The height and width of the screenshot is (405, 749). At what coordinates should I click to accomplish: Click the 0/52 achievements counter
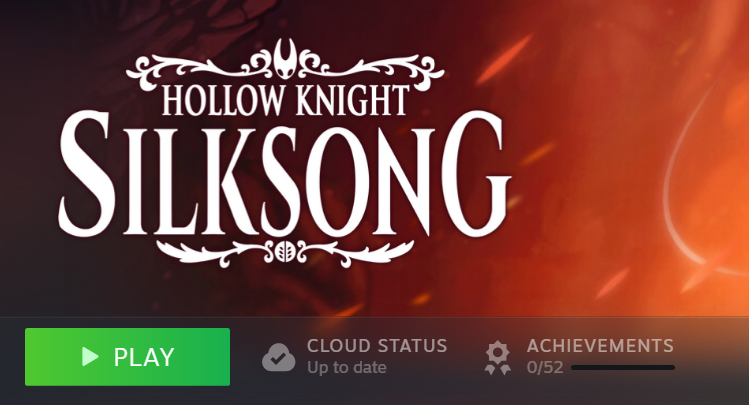click(x=545, y=368)
